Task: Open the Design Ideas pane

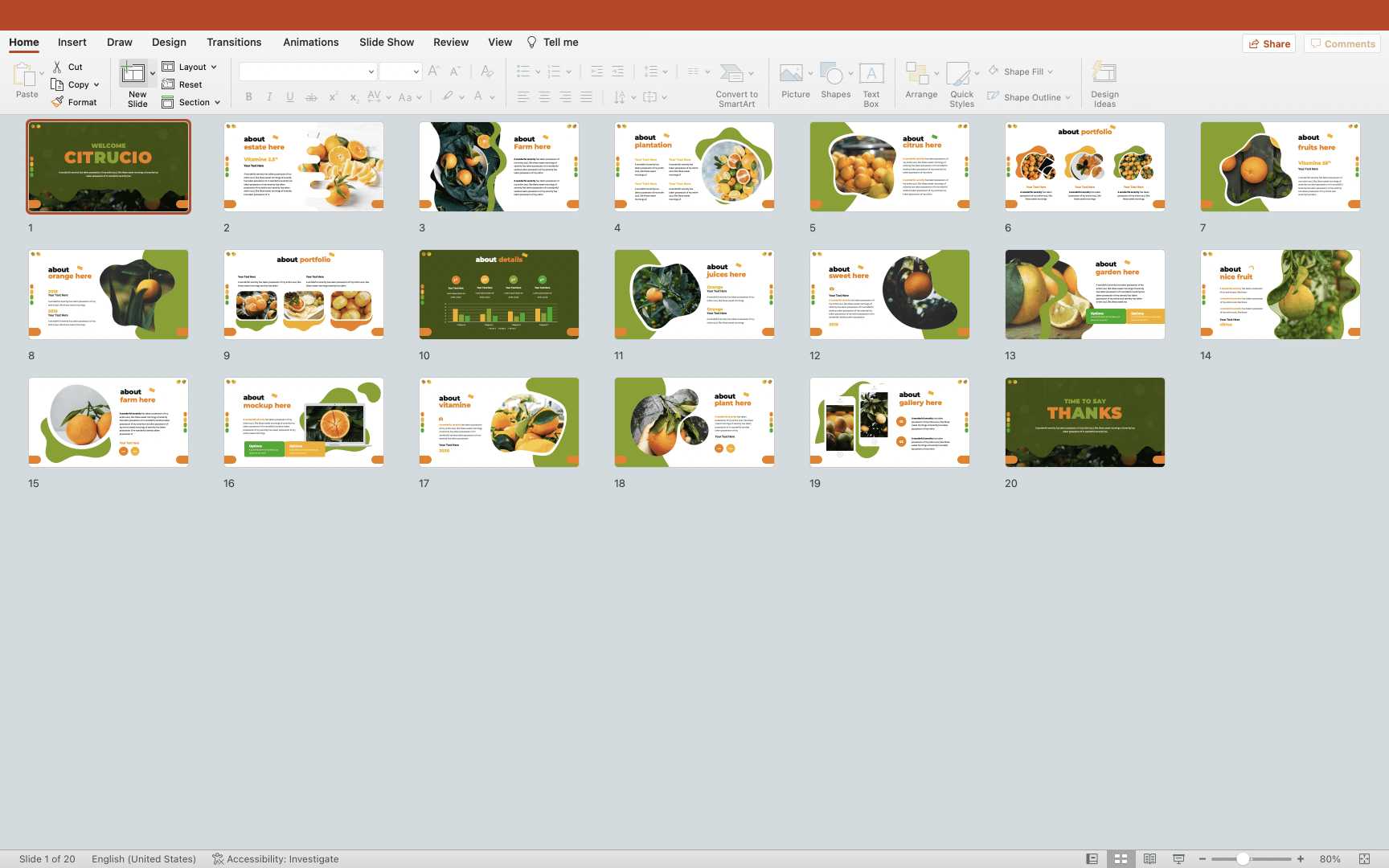Action: tap(1104, 74)
